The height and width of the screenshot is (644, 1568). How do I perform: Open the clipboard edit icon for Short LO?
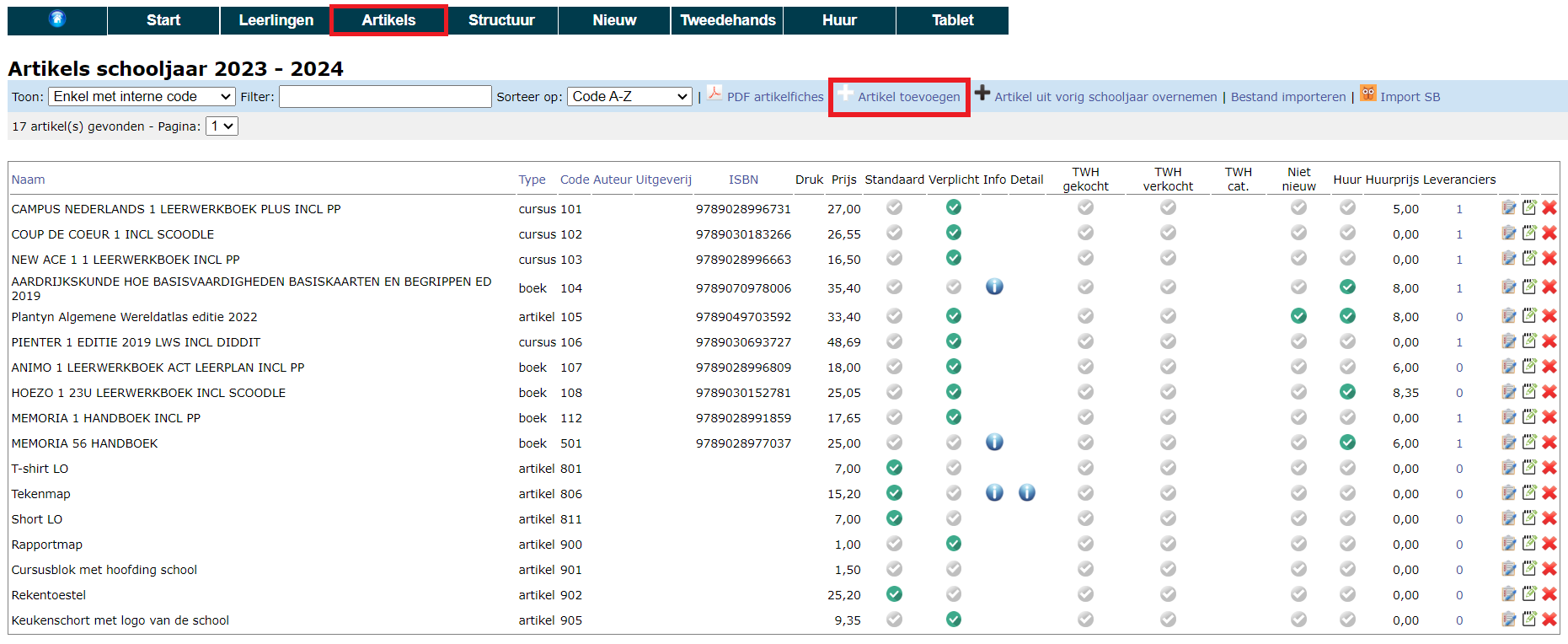coord(1509,518)
